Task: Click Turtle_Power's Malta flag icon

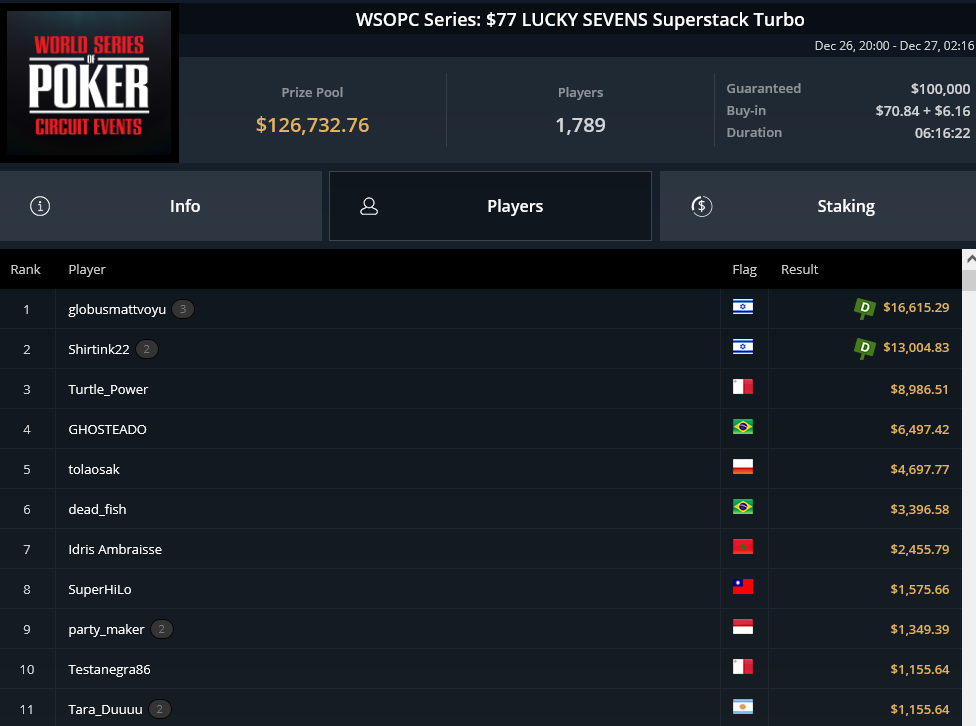Action: (743, 387)
